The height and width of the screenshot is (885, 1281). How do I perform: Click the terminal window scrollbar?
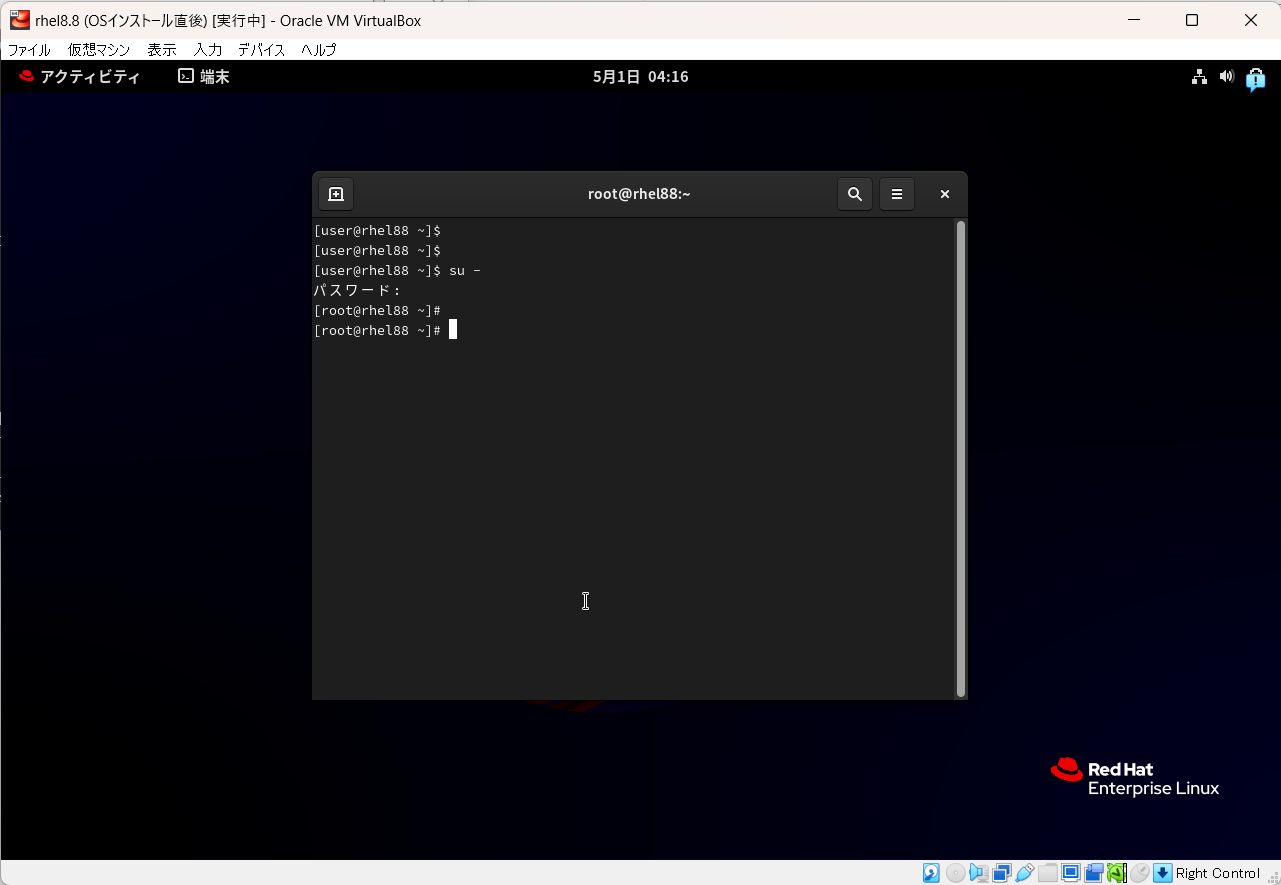coord(959,450)
